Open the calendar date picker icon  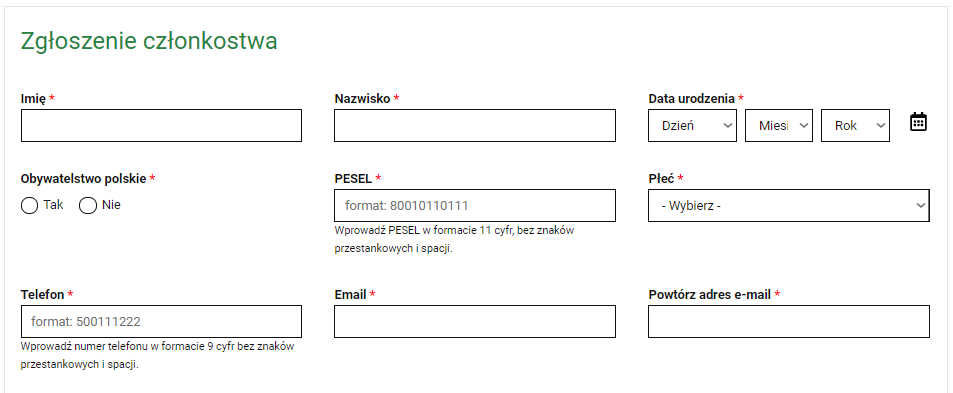click(x=918, y=122)
